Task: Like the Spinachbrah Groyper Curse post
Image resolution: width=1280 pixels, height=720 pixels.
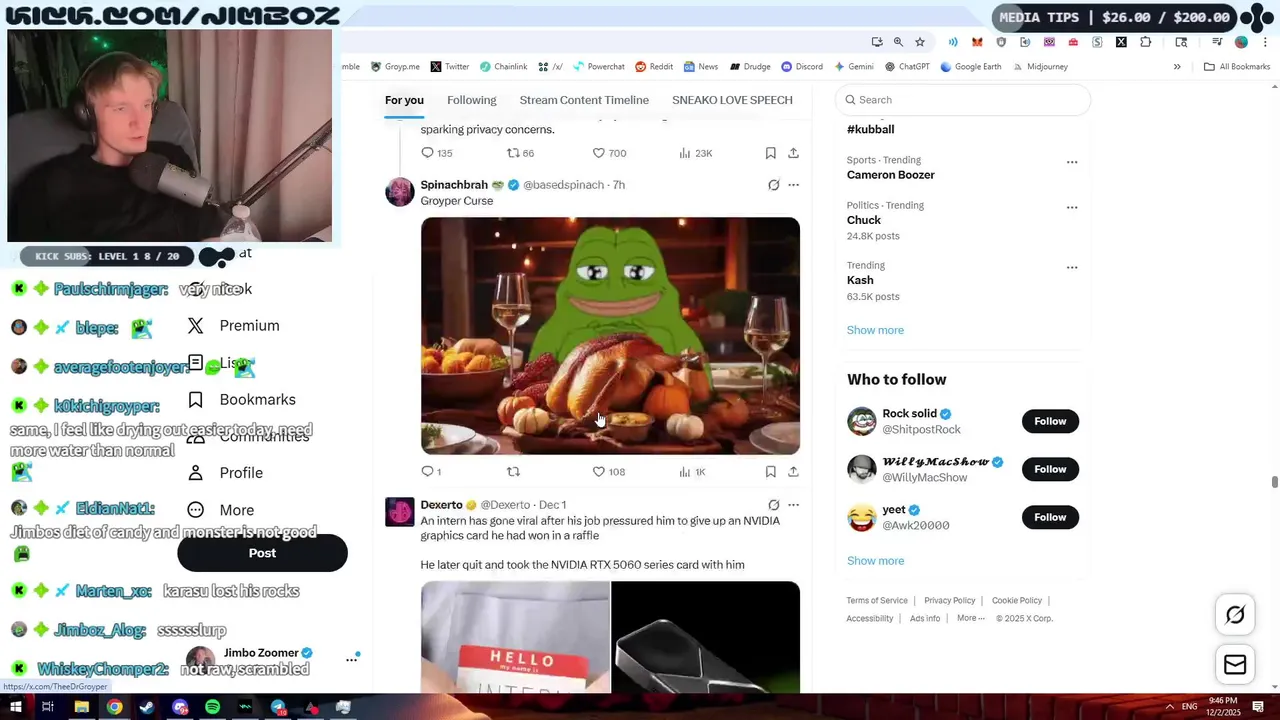Action: [x=608, y=472]
